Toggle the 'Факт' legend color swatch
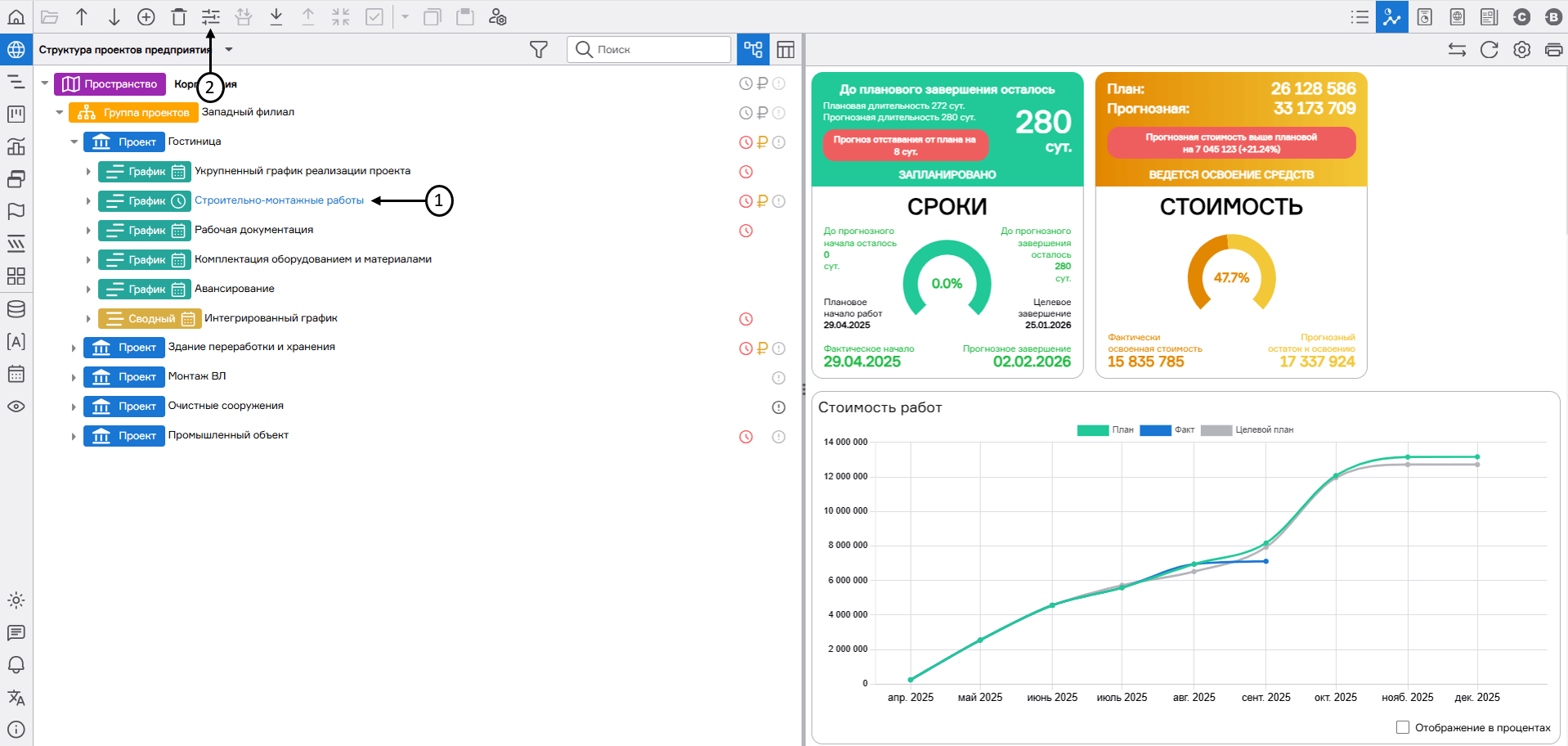1568x746 pixels. [1155, 430]
